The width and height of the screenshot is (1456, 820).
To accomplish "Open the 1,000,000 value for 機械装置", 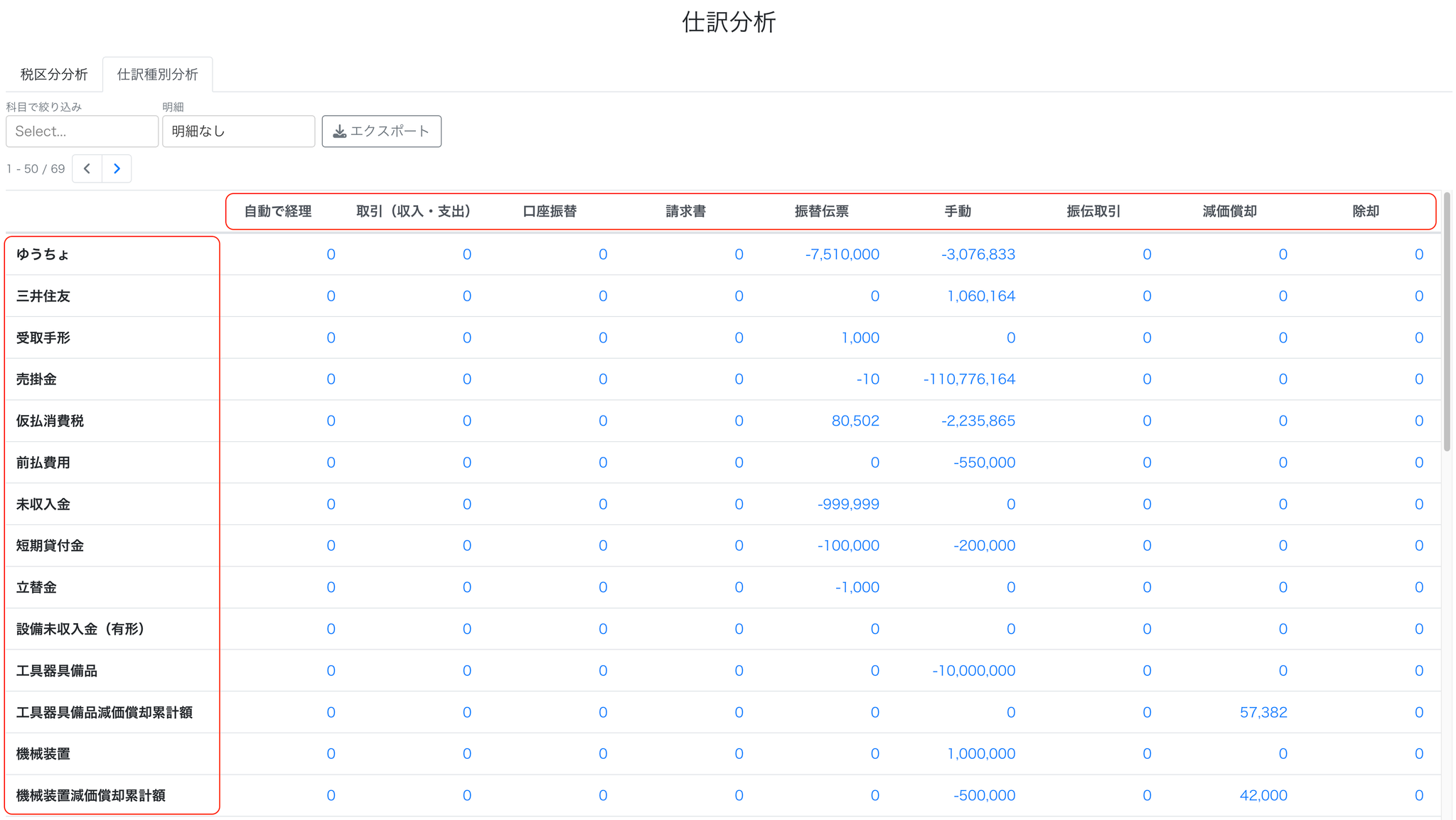I will (x=981, y=754).
